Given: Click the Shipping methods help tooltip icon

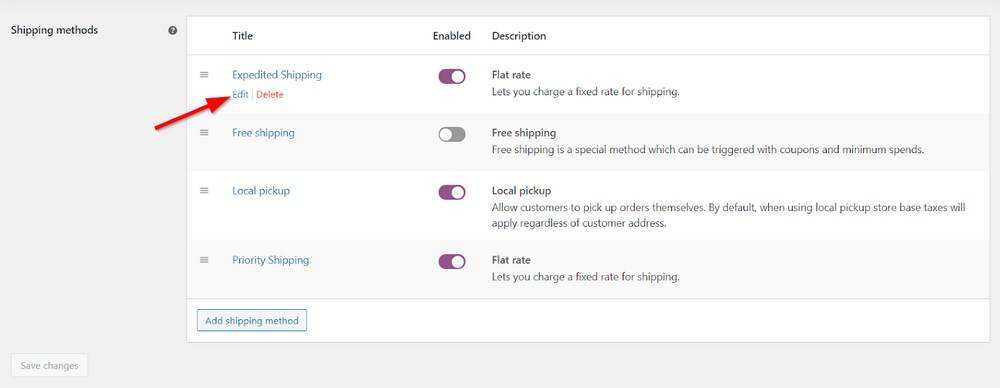Looking at the screenshot, I should (173, 30).
